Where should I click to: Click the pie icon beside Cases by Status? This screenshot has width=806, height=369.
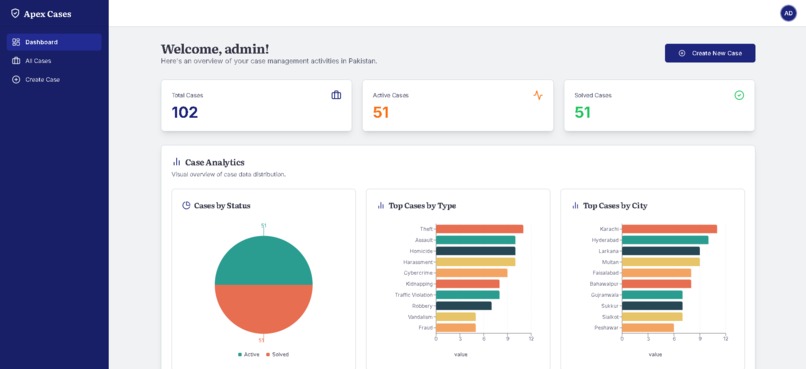pos(186,206)
